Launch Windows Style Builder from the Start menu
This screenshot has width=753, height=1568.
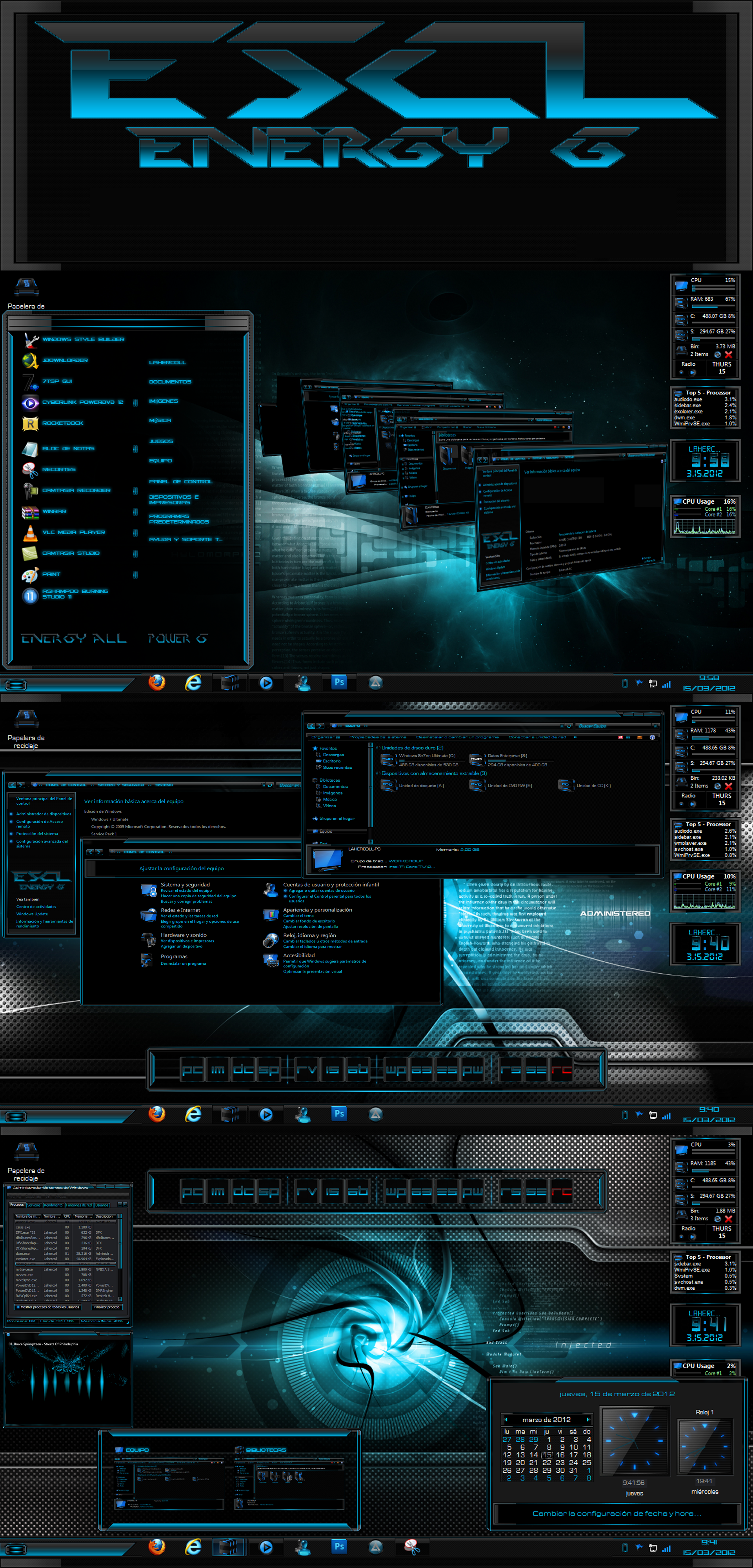73,339
